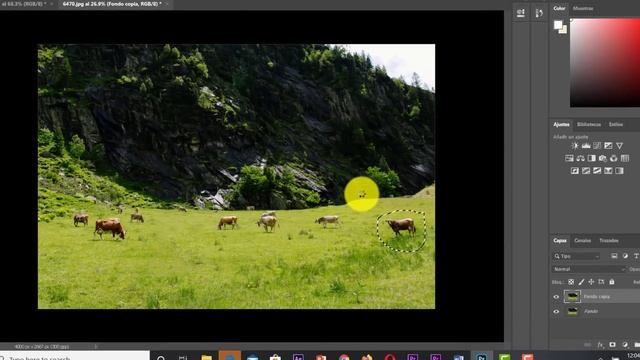Switch to the Capas tab
Viewport: 640px width, 360px height.
pyautogui.click(x=560, y=241)
